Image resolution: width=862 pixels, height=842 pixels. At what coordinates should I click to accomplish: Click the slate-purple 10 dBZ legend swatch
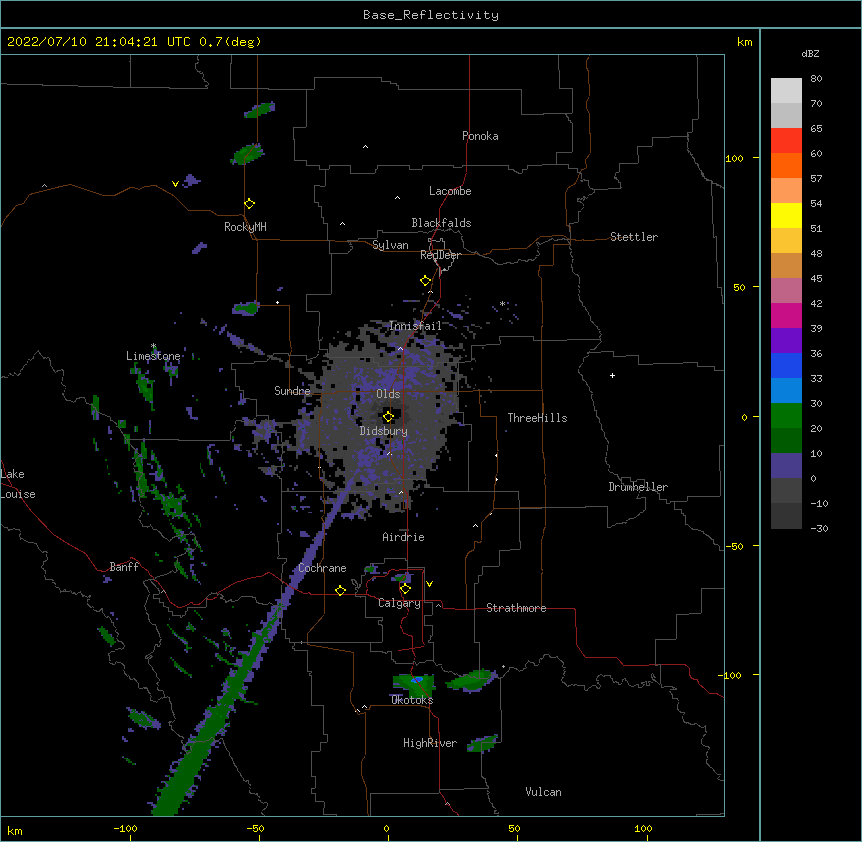(786, 466)
